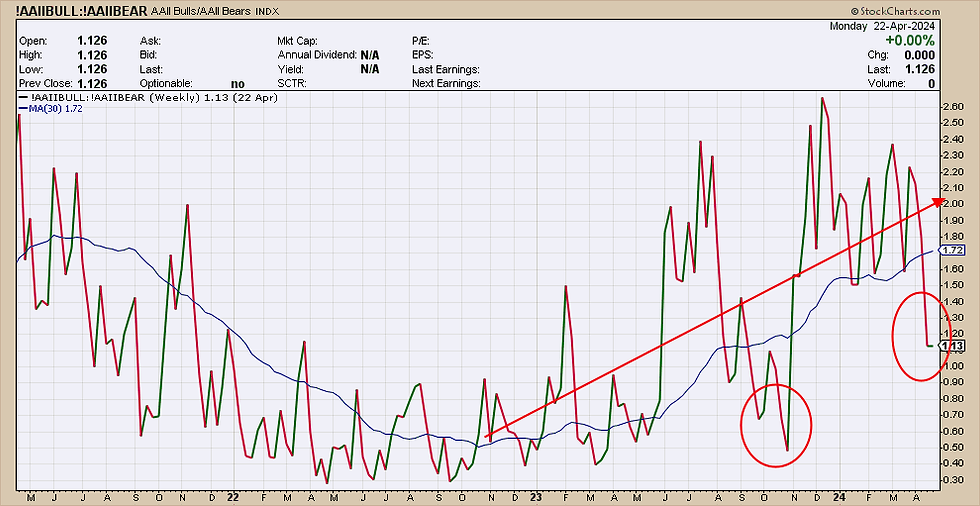Click the High value 1.126
The height and width of the screenshot is (506, 980).
click(92, 55)
